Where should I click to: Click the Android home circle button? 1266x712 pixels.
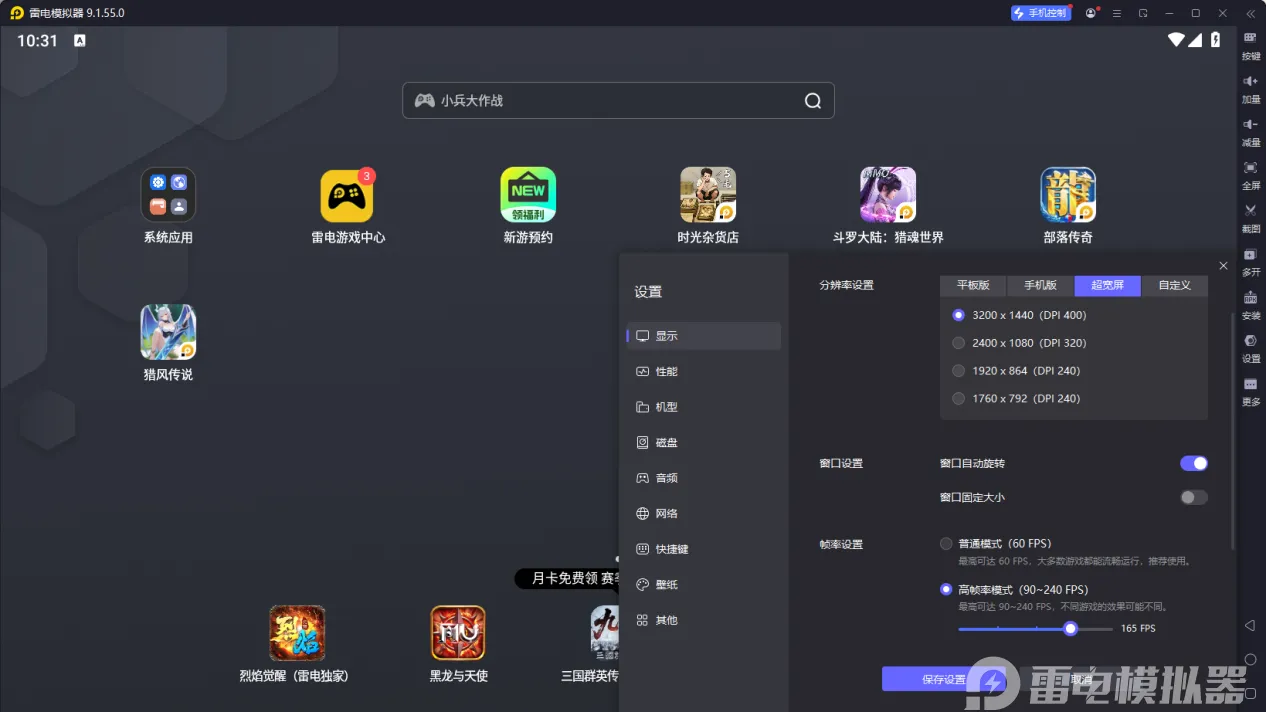click(1250, 659)
